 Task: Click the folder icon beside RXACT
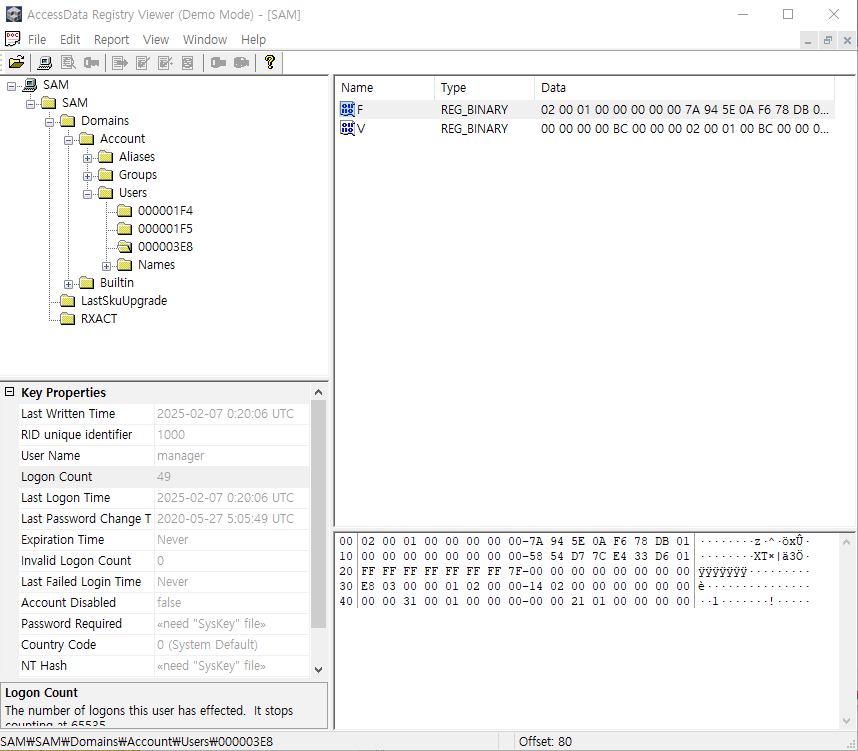(x=68, y=319)
